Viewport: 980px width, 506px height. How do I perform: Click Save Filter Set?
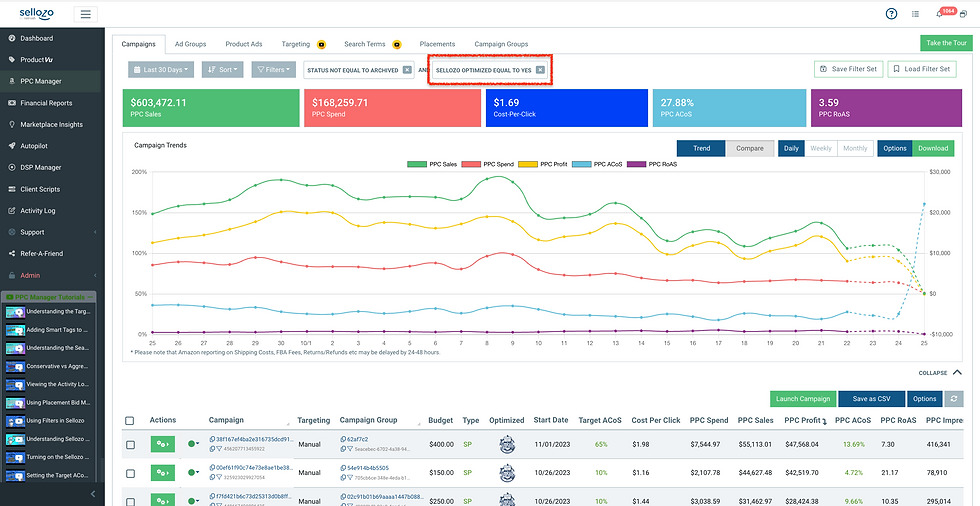pos(849,69)
